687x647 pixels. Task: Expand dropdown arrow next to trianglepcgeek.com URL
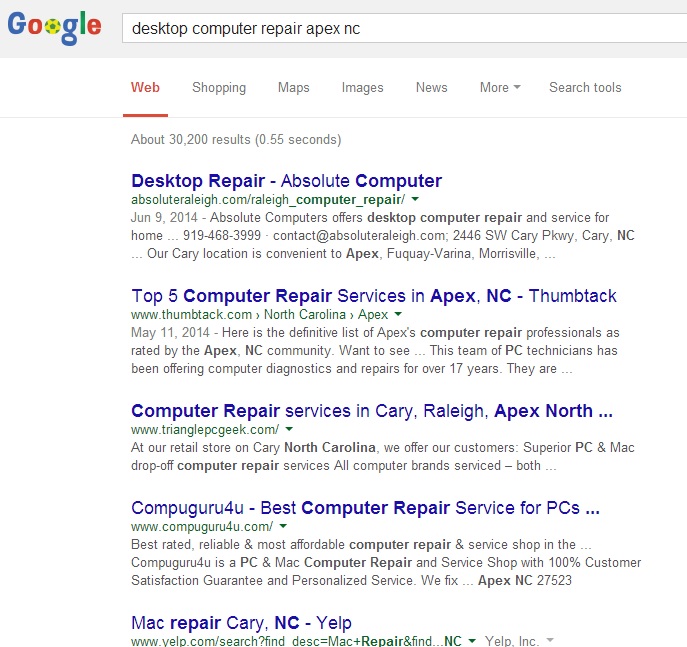pos(289,429)
